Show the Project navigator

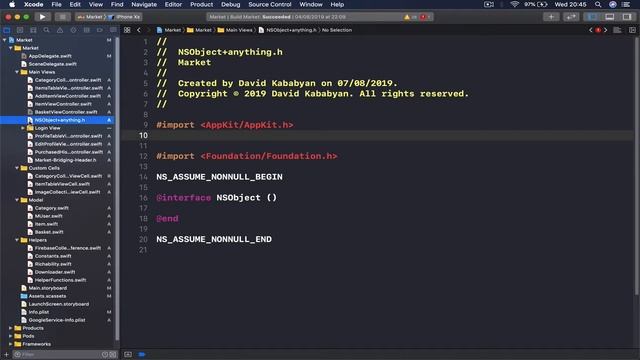7,30
